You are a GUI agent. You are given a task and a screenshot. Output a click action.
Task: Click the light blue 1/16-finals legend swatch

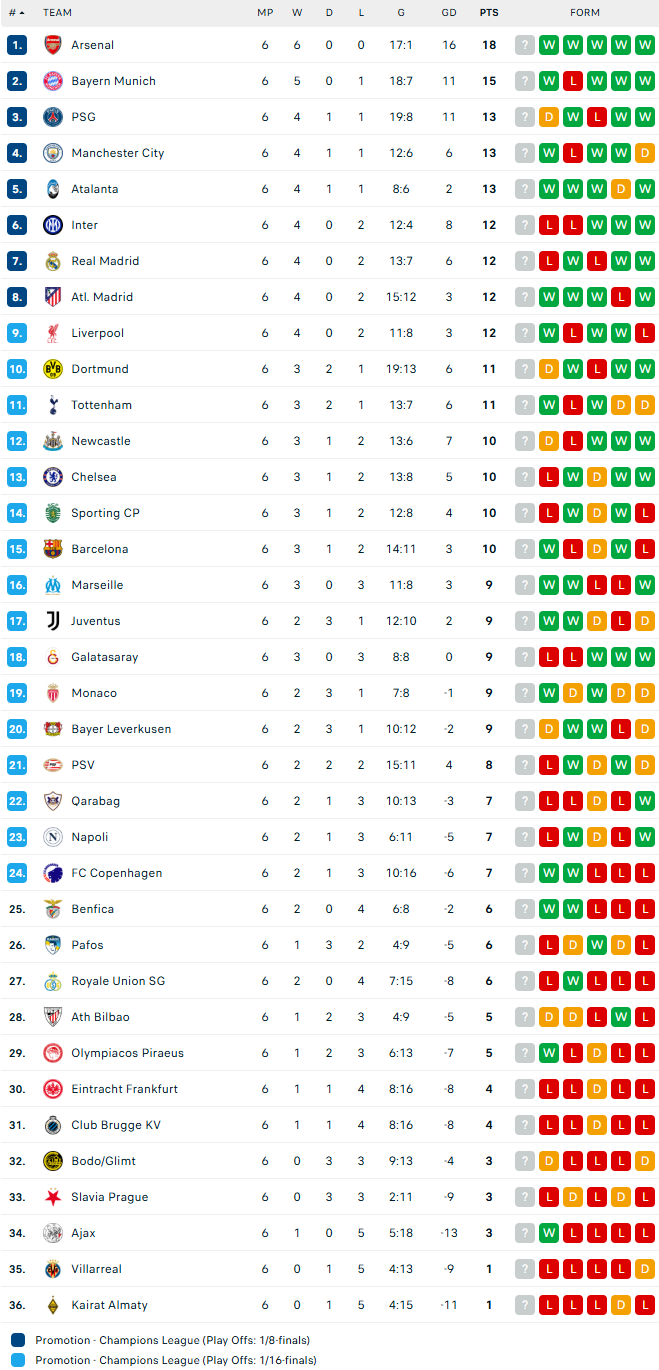(x=18, y=1360)
